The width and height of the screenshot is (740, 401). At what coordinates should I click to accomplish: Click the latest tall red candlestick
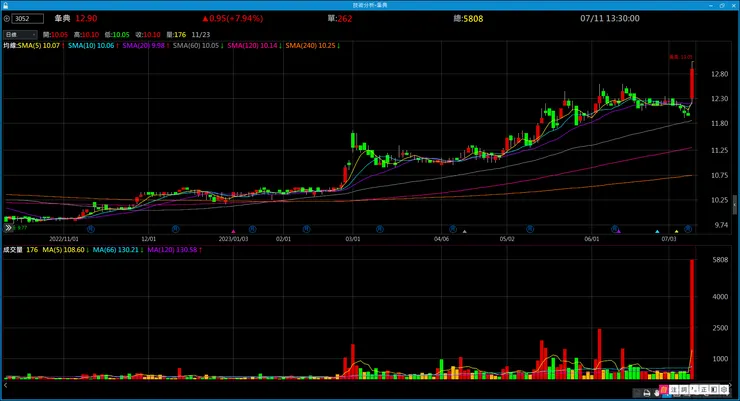click(692, 84)
